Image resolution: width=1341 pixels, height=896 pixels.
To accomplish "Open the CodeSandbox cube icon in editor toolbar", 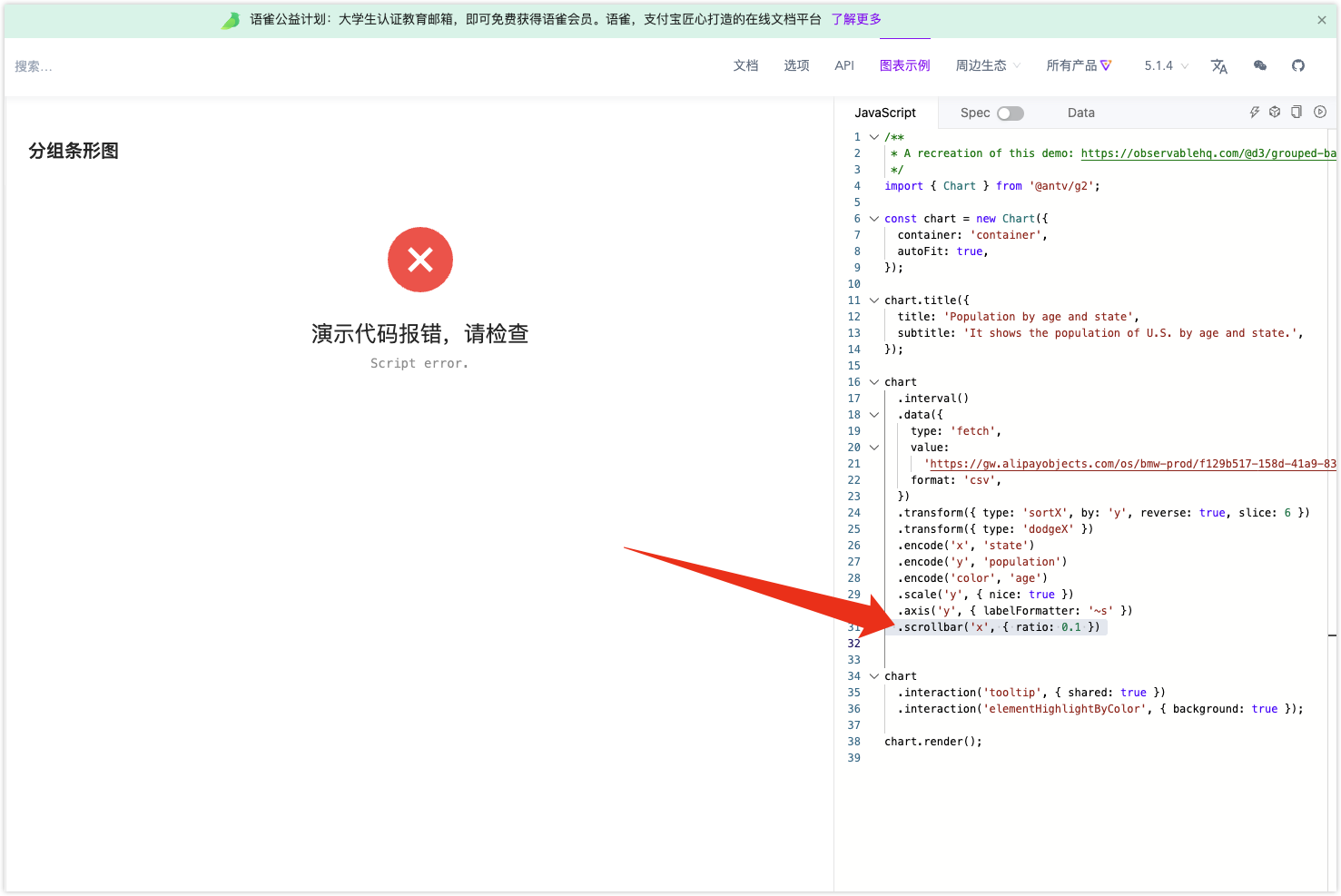I will click(x=1275, y=112).
